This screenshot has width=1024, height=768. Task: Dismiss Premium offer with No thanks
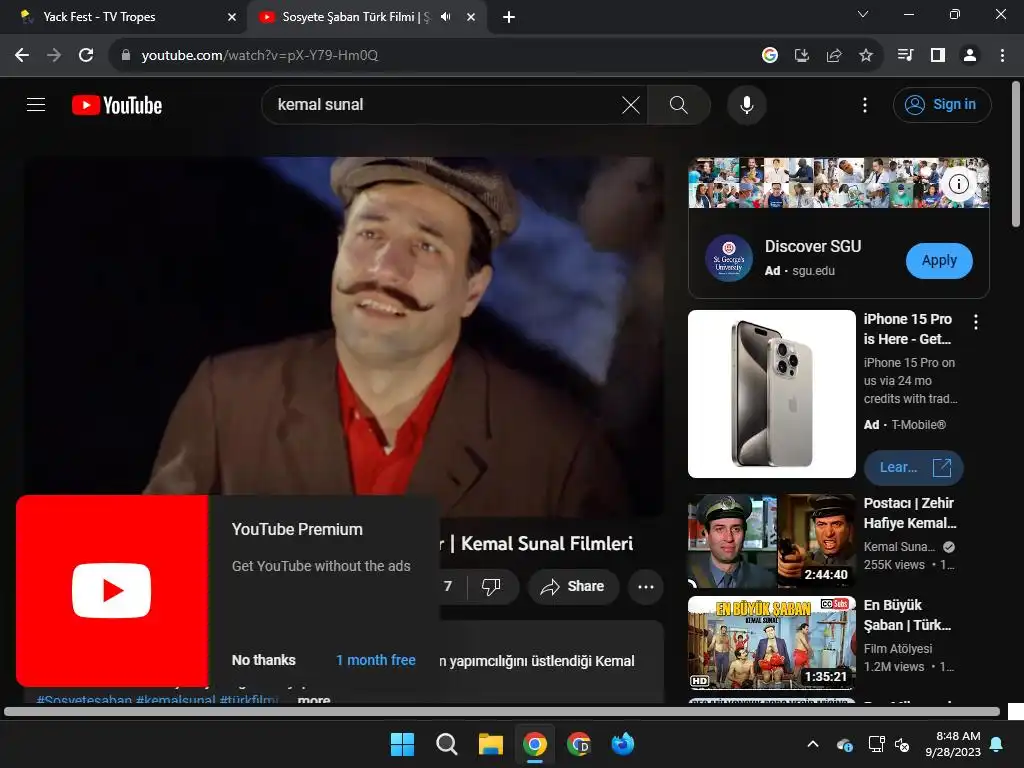point(263,660)
